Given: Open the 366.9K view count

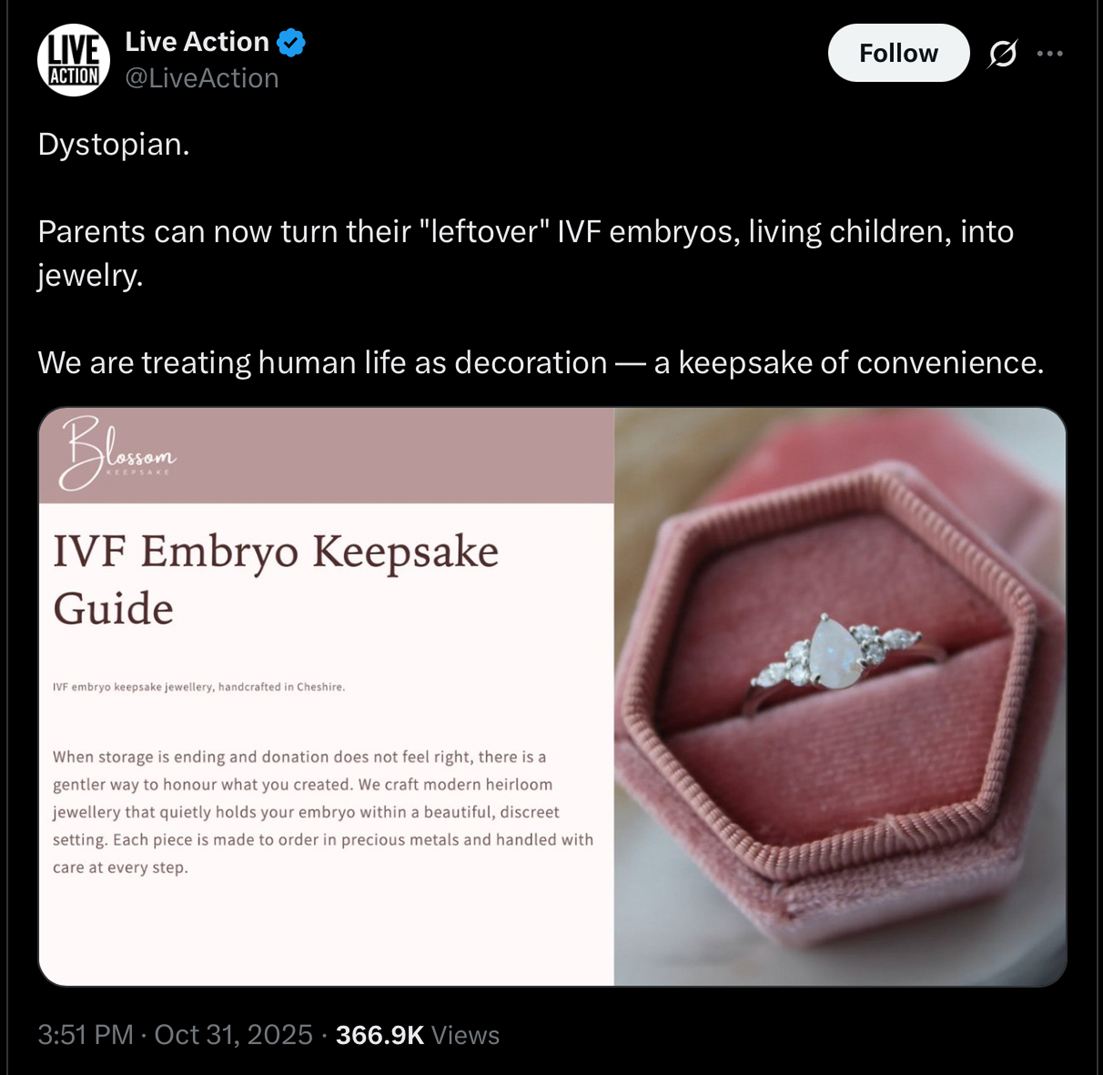Looking at the screenshot, I should 380,1035.
